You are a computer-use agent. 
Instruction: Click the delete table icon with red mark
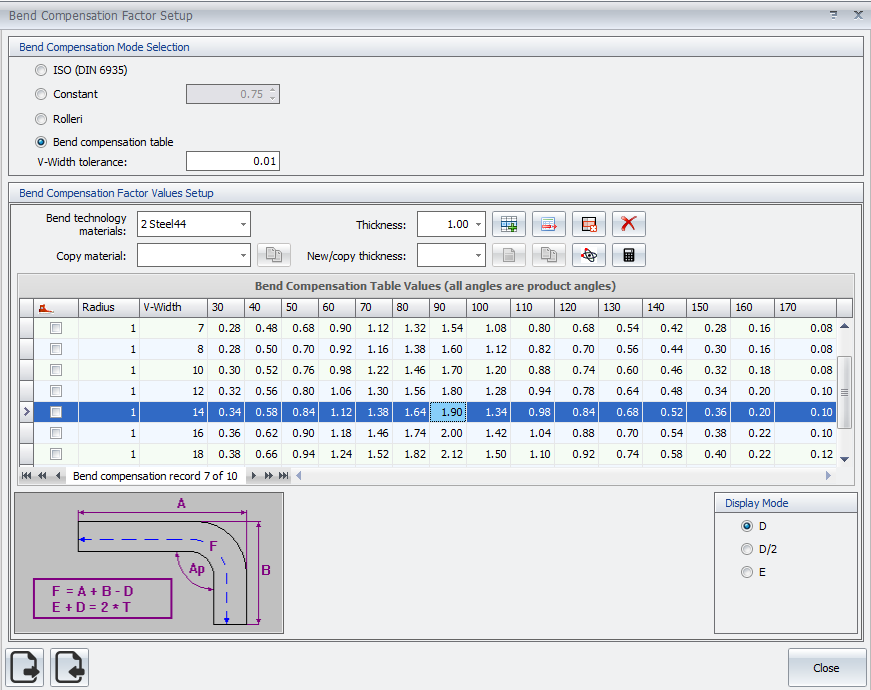[589, 224]
